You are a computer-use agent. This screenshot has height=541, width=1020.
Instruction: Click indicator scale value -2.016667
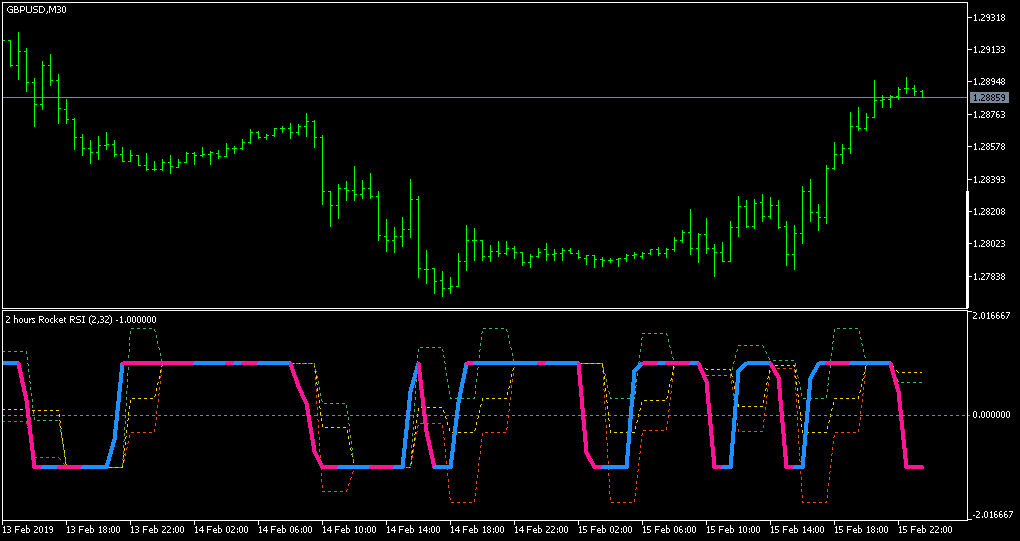tap(991, 515)
